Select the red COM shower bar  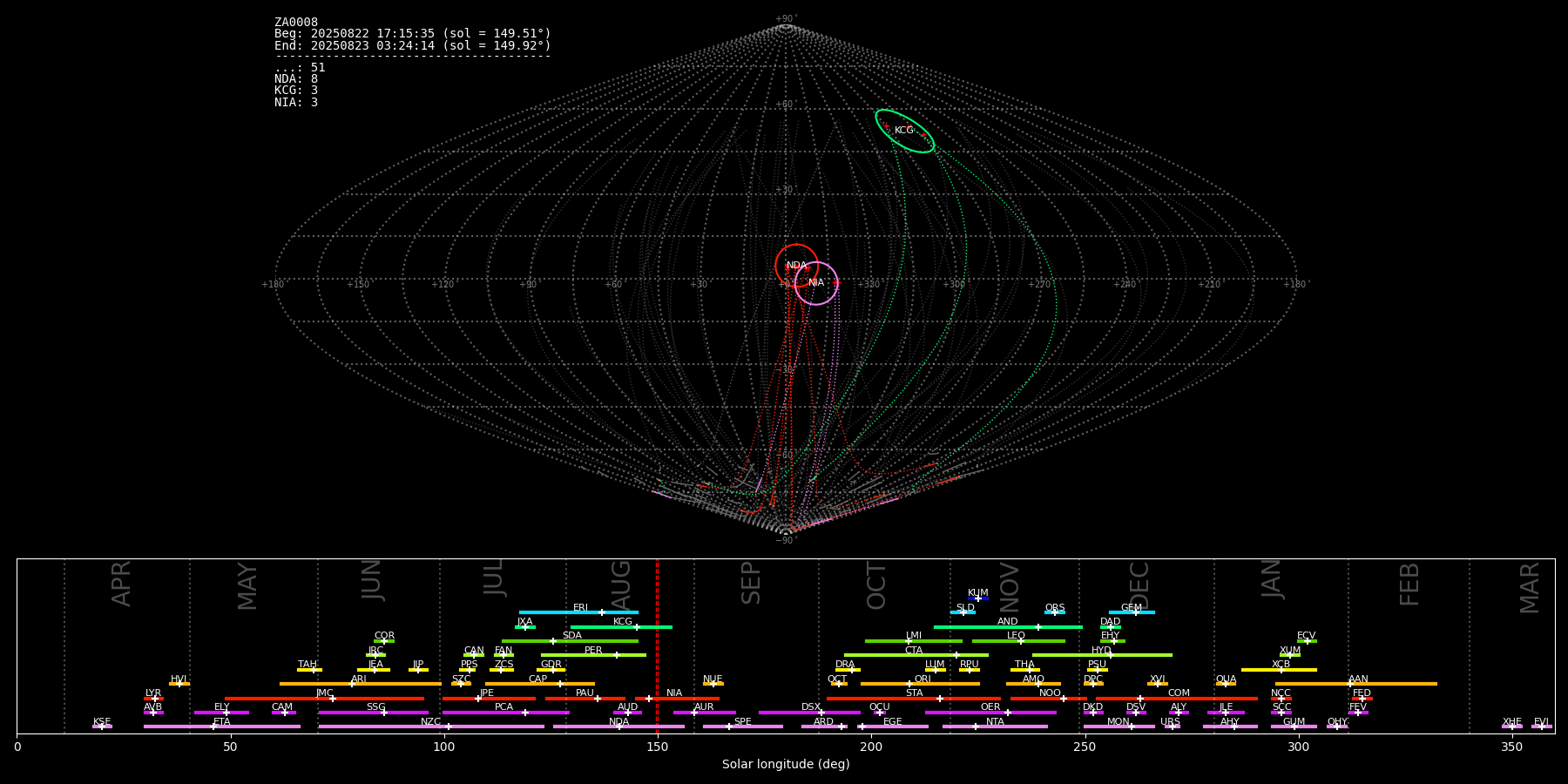(x=1177, y=698)
